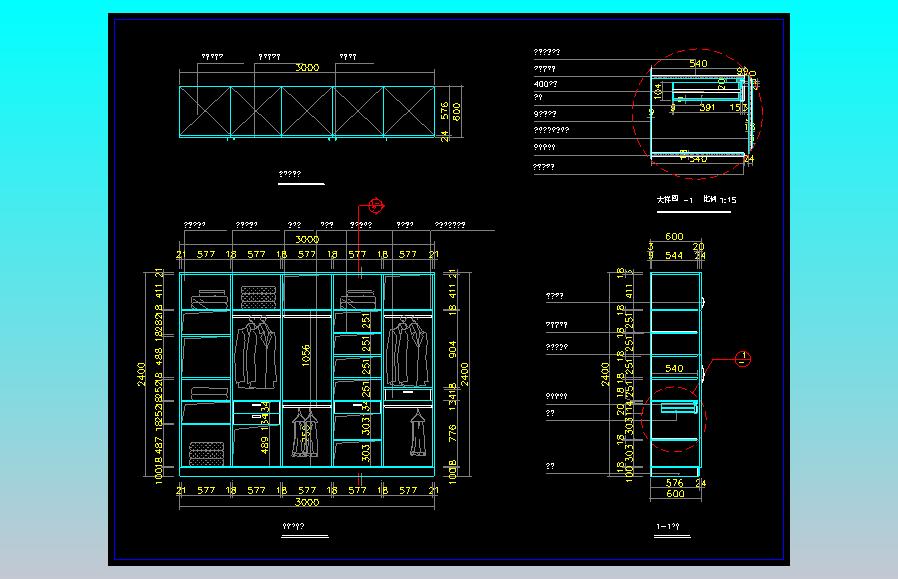Click the red dashed detail circle in the section
The image size is (898, 579).
click(x=674, y=420)
